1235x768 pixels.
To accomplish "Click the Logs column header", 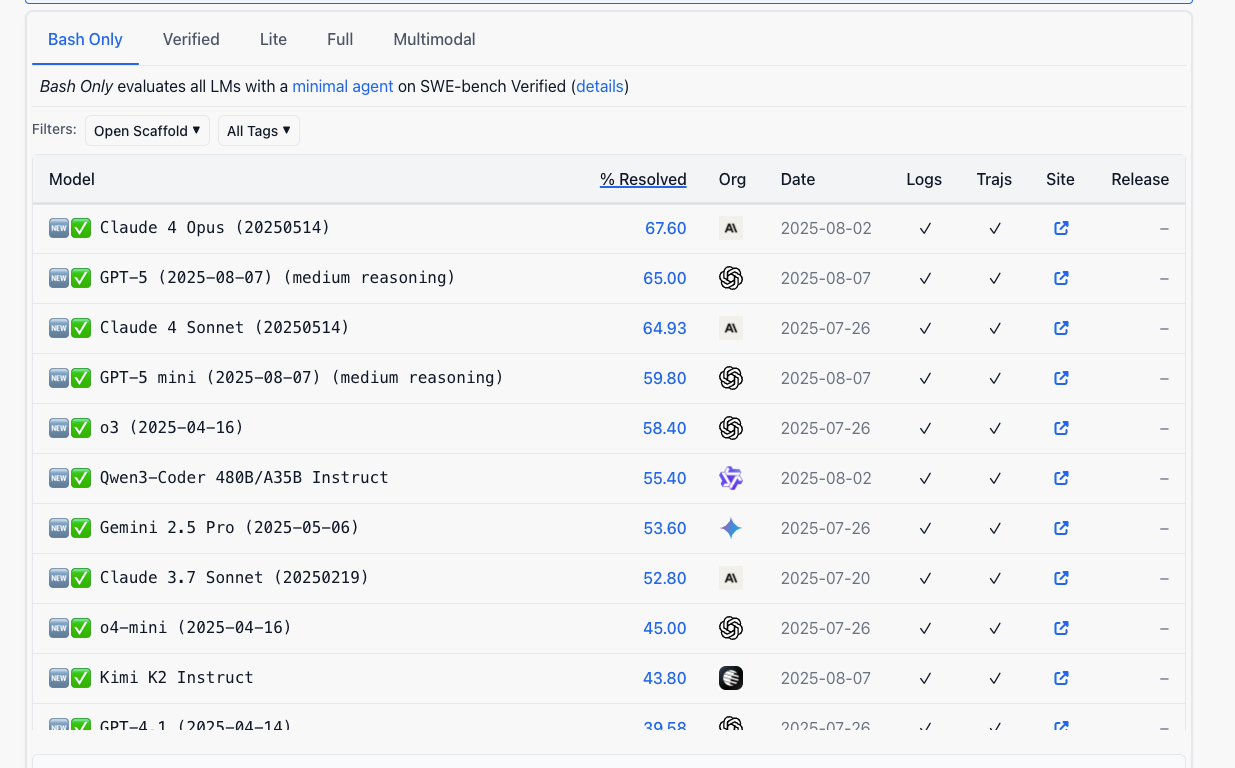I will 924,180.
